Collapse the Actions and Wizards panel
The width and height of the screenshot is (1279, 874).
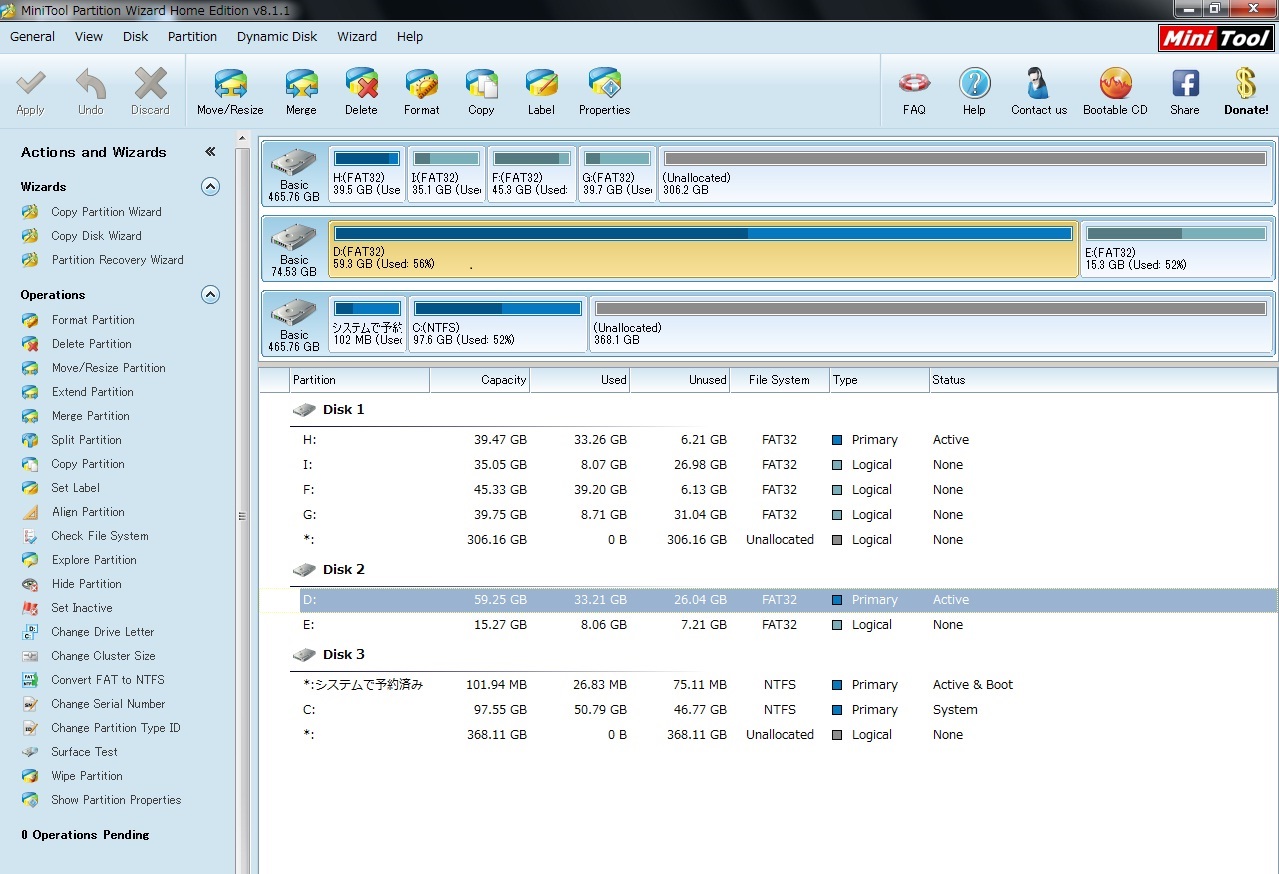point(210,152)
